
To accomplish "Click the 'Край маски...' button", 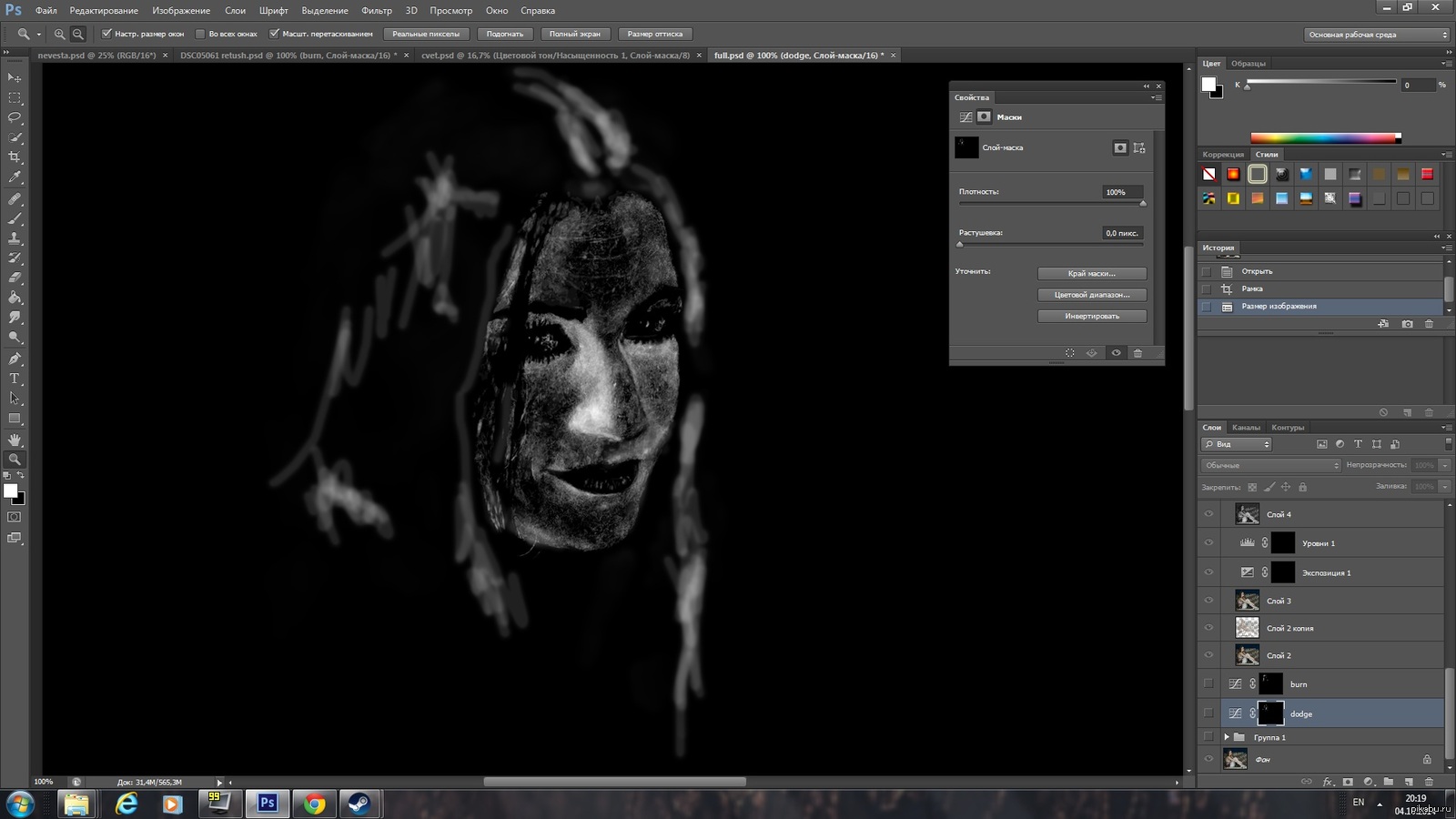I will click(1092, 273).
